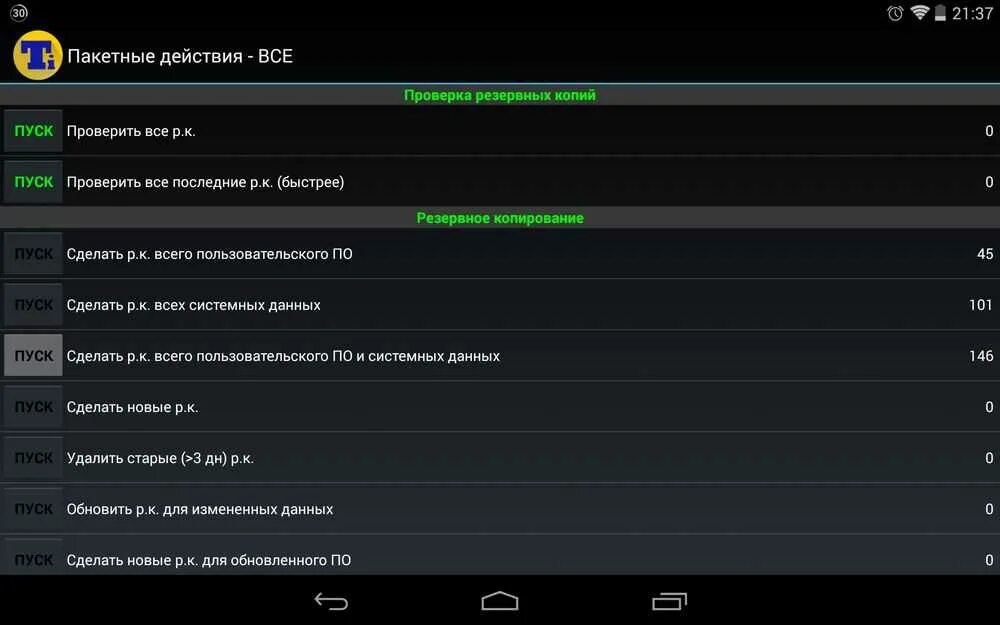
Task: Tap the Android back navigation icon
Action: tap(331, 601)
